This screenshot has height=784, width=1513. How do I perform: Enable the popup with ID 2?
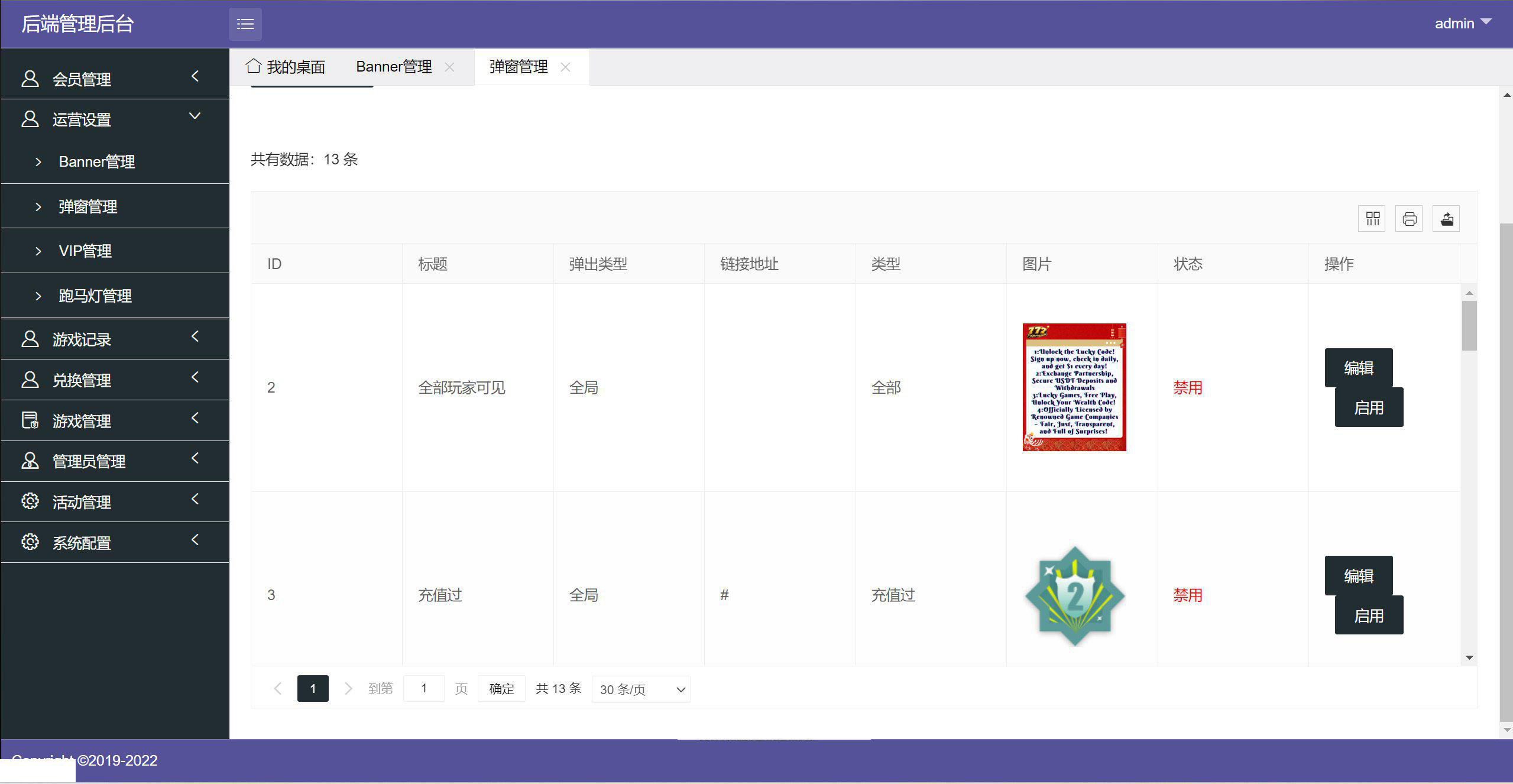click(1368, 408)
